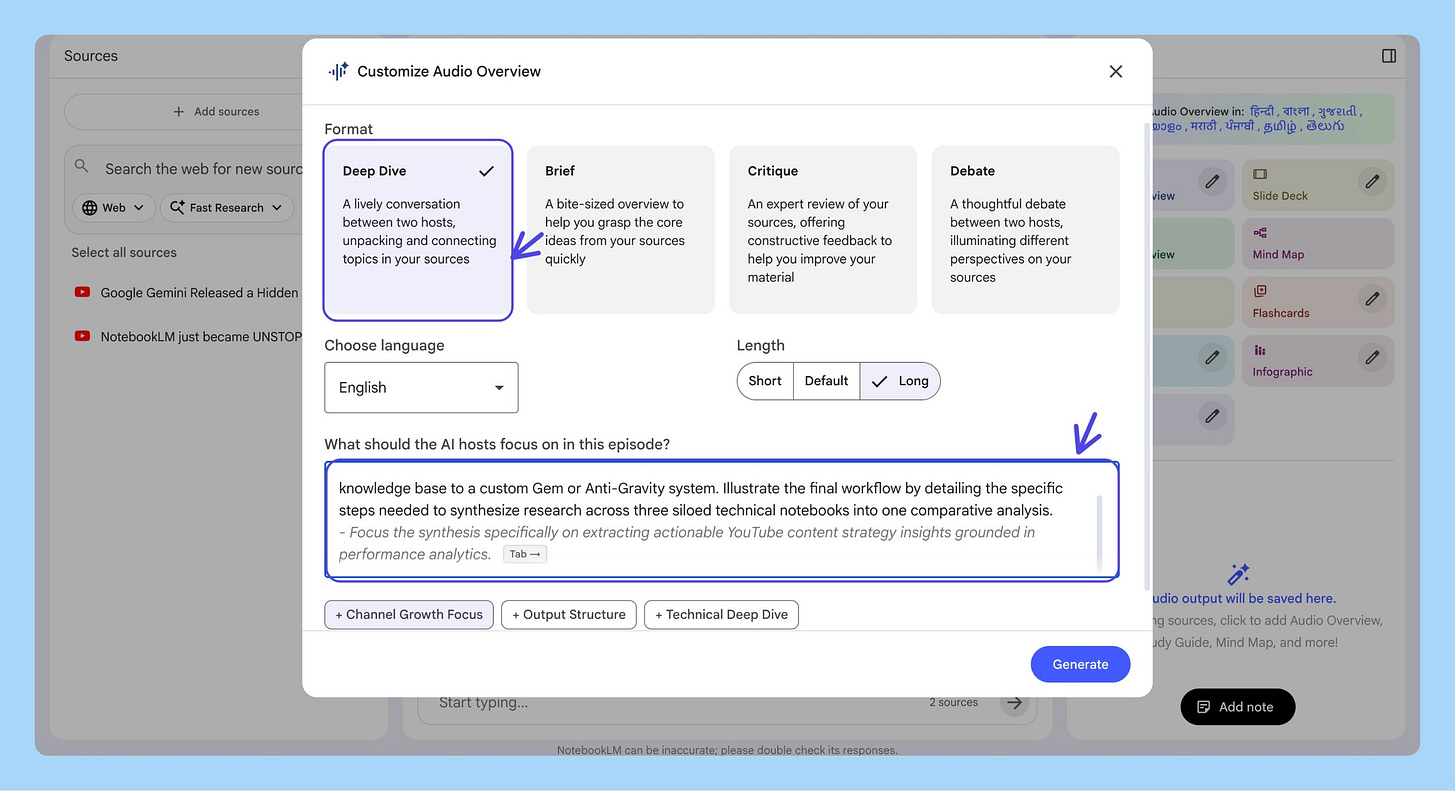This screenshot has height=791, width=1456.
Task: Open the Flashcards tile
Action: coord(1318,301)
